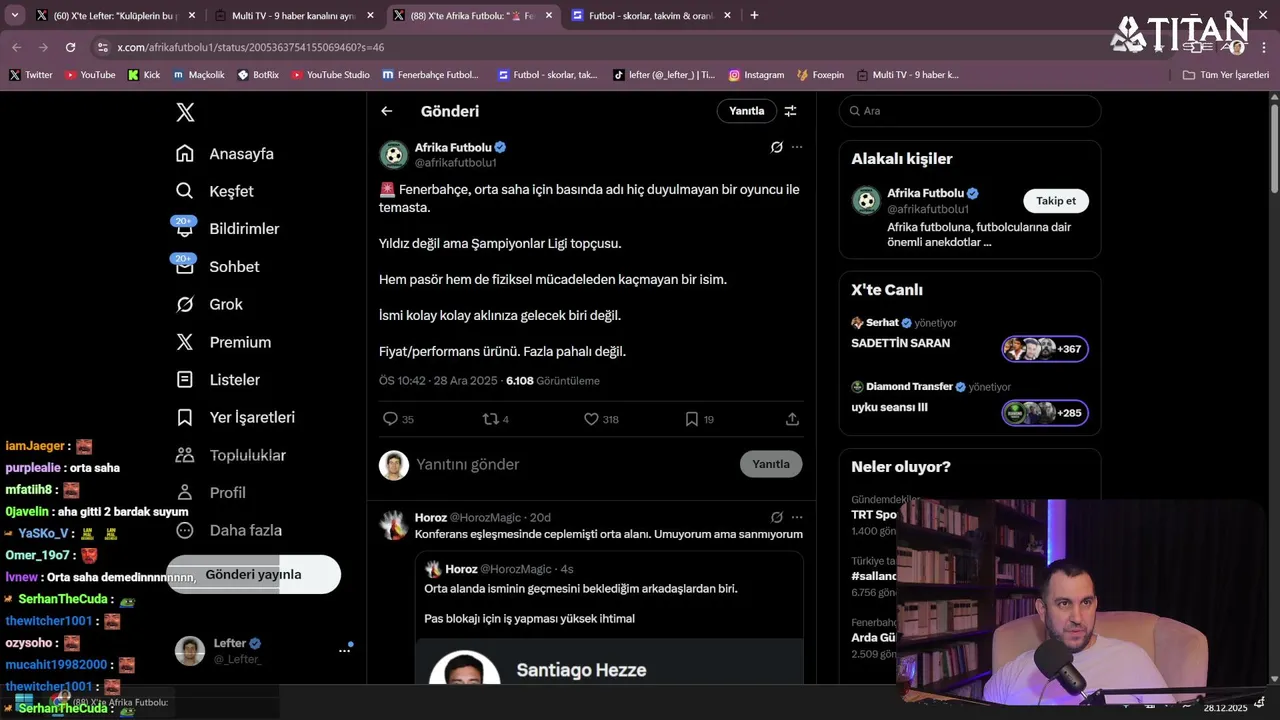Close the Multi TV tab
The height and width of the screenshot is (720, 1280).
(x=370, y=16)
